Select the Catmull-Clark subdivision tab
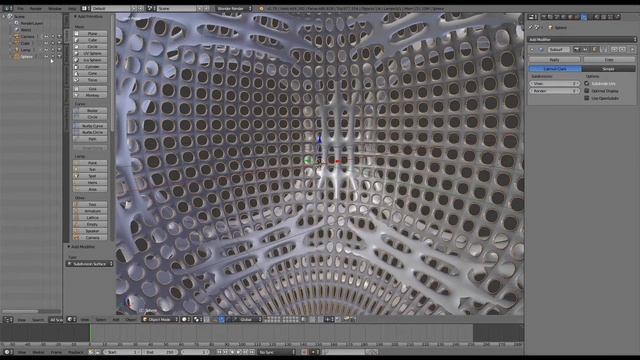The height and width of the screenshot is (360, 640). coord(555,69)
